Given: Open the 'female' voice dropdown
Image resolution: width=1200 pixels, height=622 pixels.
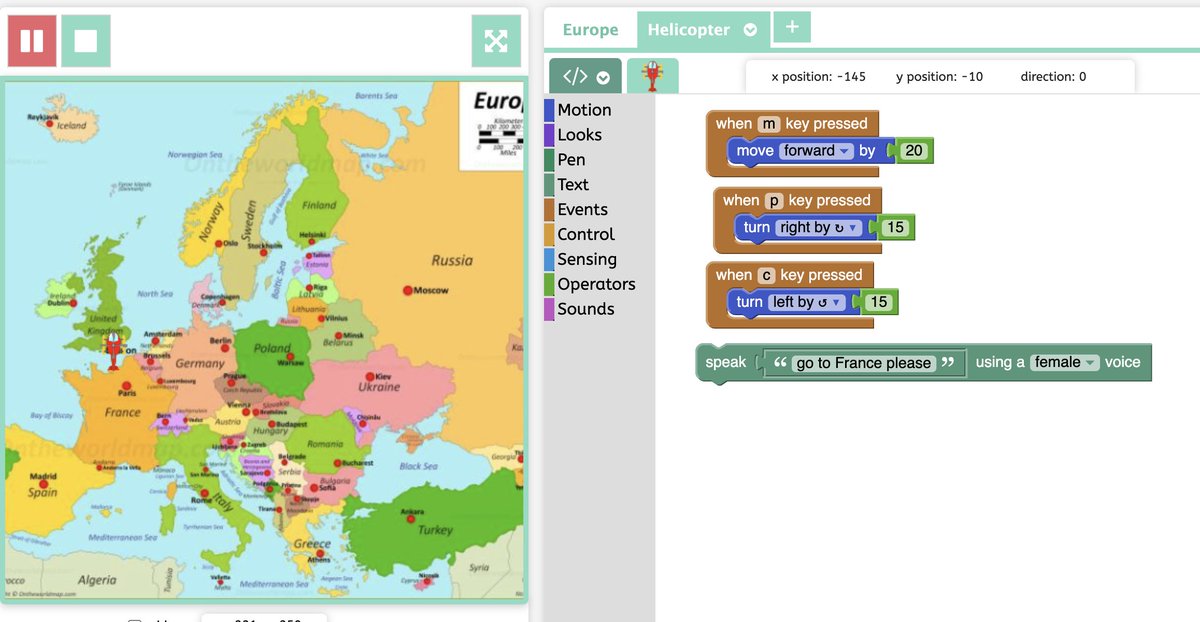Looking at the screenshot, I should [1066, 363].
